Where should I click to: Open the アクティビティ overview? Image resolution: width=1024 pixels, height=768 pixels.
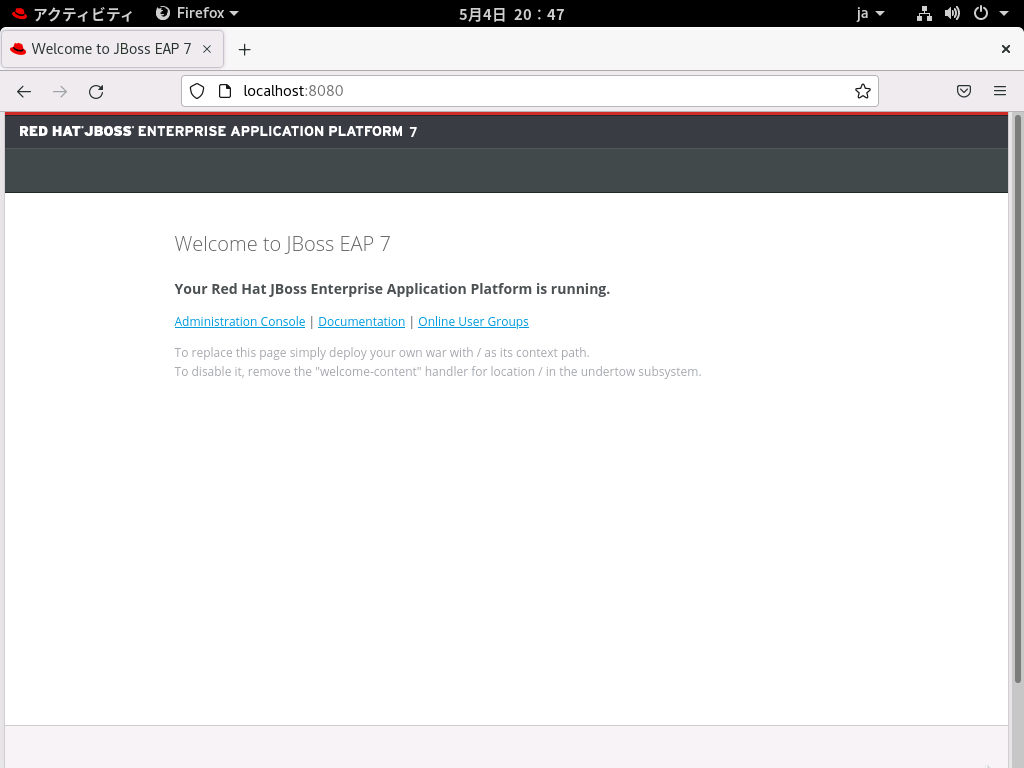click(72, 14)
